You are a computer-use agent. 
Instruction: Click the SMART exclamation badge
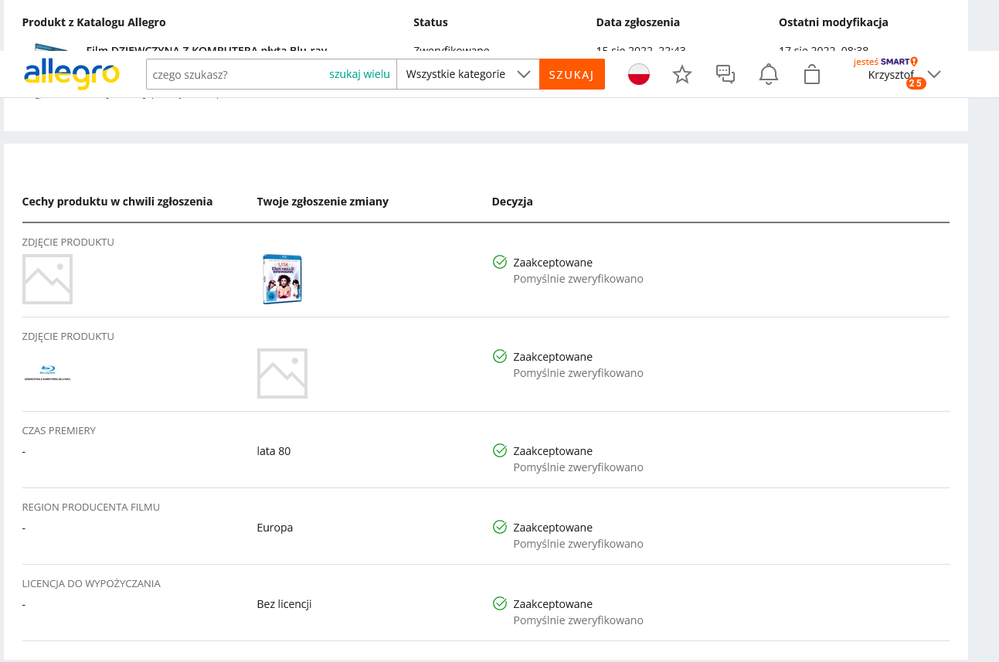click(914, 61)
